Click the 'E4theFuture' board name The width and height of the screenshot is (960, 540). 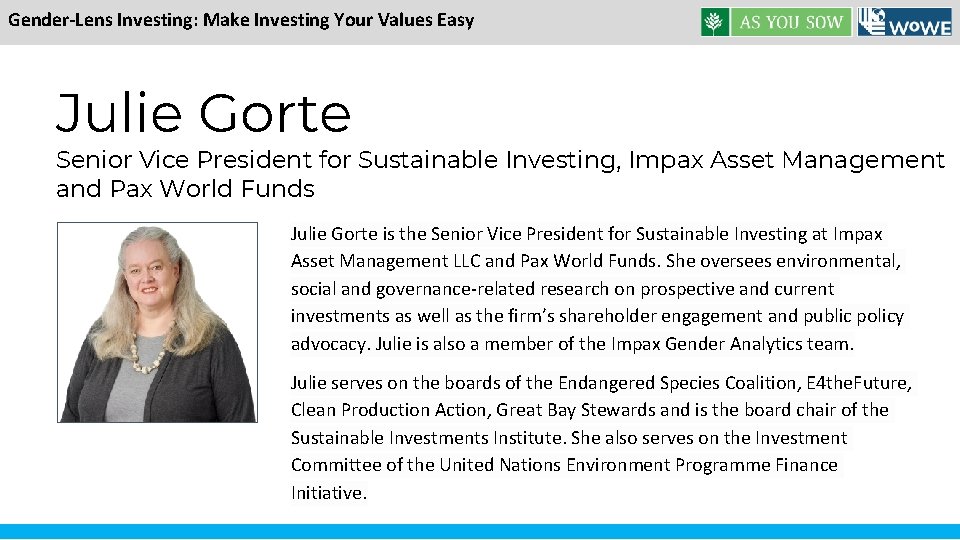click(857, 383)
